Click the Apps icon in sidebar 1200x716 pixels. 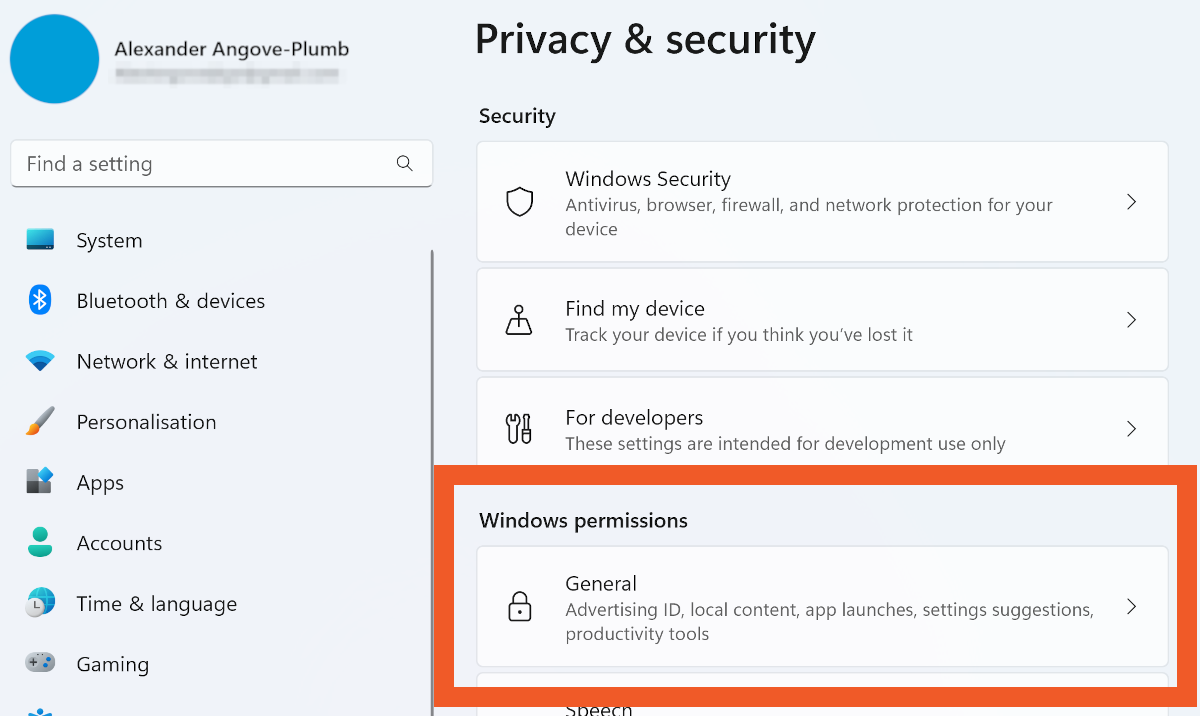(40, 482)
